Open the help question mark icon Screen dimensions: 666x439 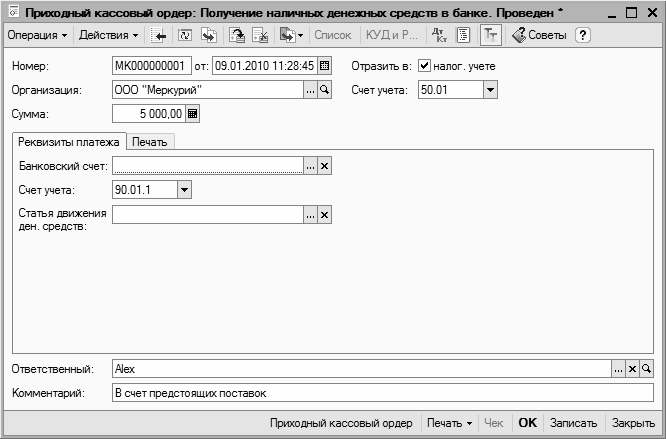[582, 35]
